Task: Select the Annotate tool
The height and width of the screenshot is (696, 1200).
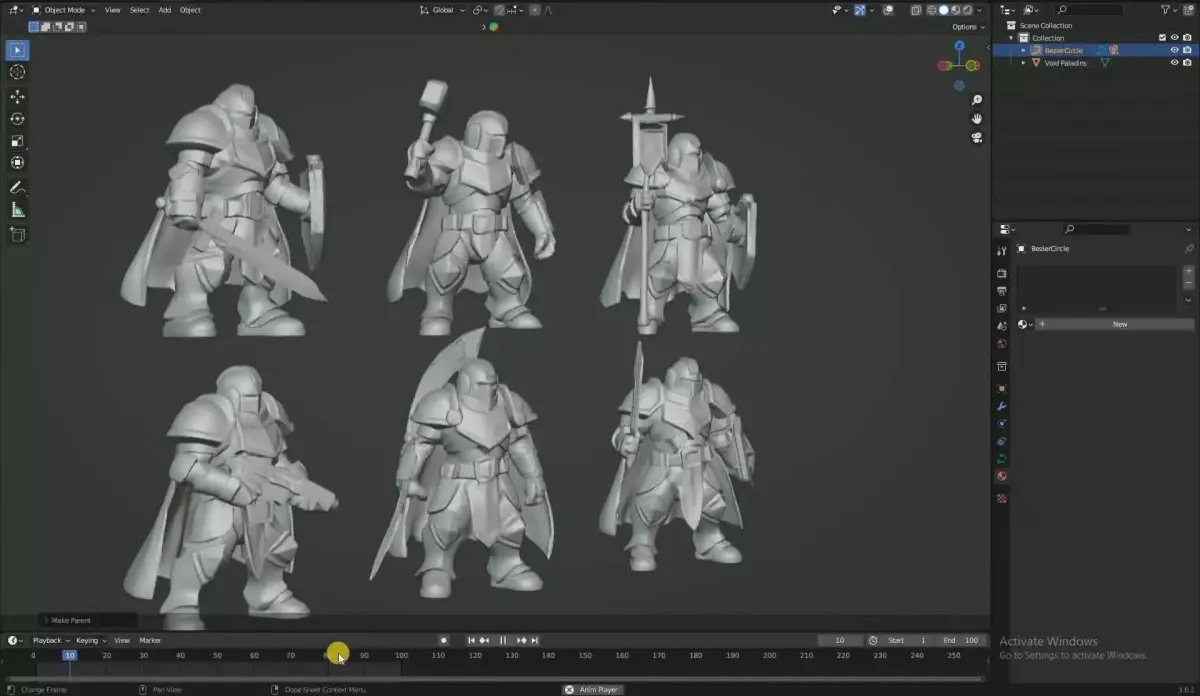Action: (x=17, y=188)
